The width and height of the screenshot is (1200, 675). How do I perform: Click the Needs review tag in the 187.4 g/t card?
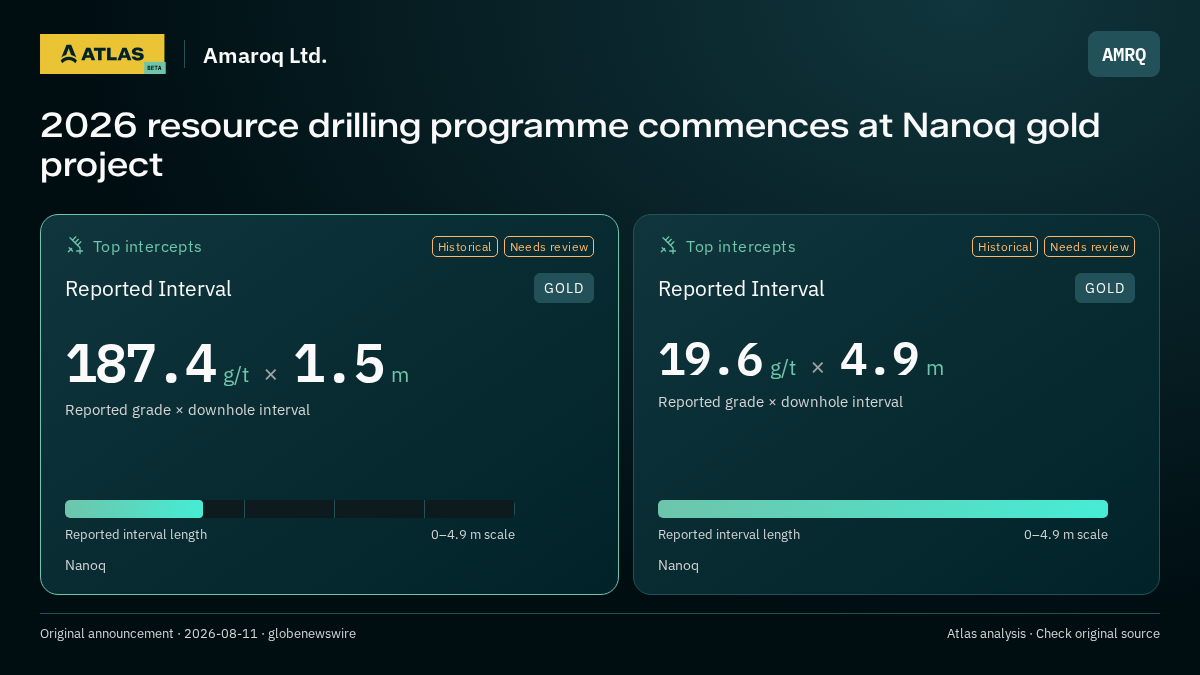(549, 247)
